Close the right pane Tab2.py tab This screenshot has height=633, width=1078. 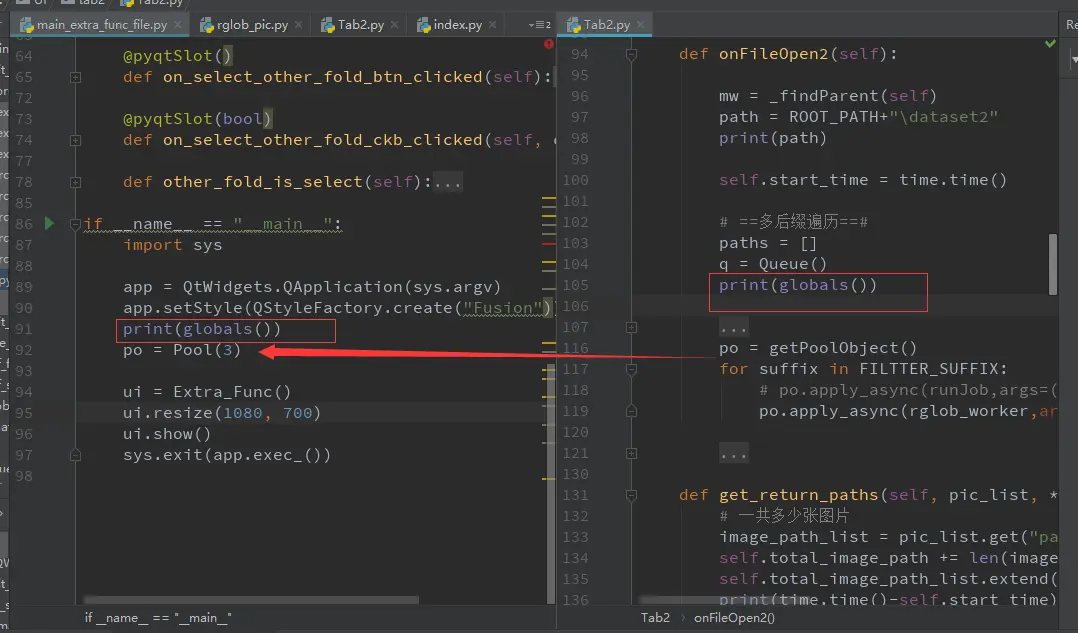[640, 24]
